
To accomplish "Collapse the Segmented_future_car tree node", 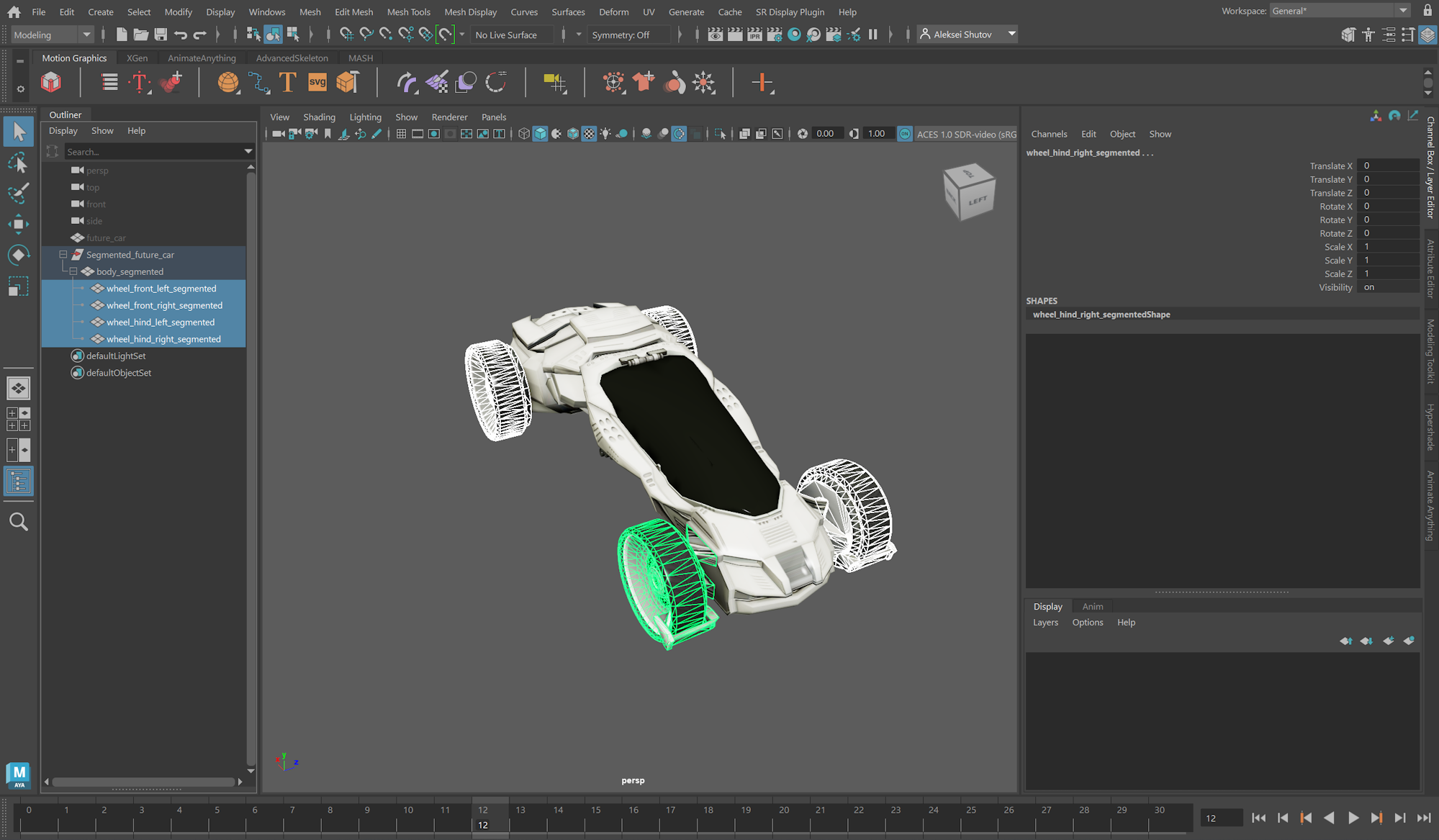I will coord(63,255).
